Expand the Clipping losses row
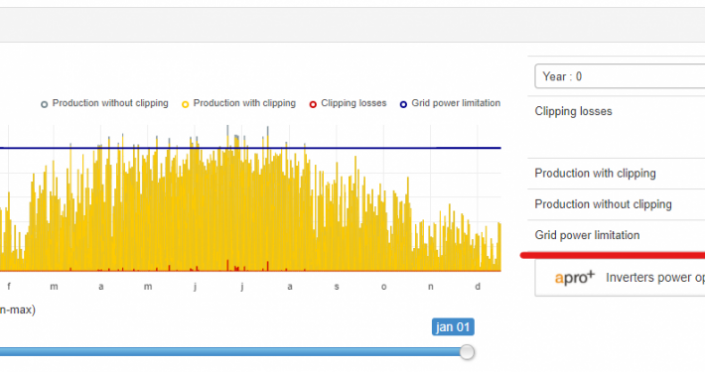 point(616,127)
